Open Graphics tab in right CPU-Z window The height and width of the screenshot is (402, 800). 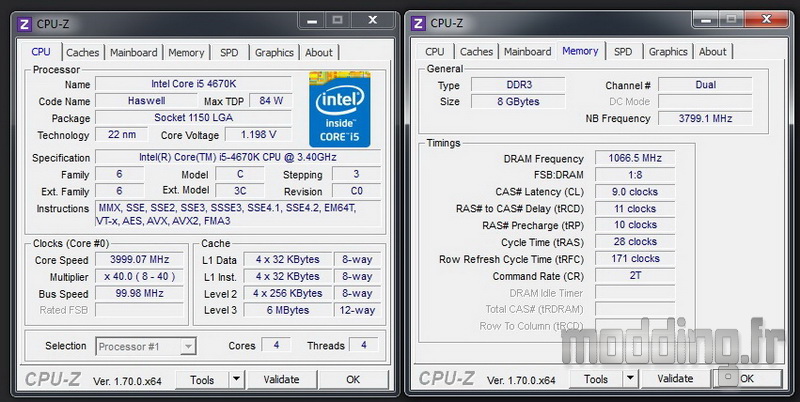668,52
